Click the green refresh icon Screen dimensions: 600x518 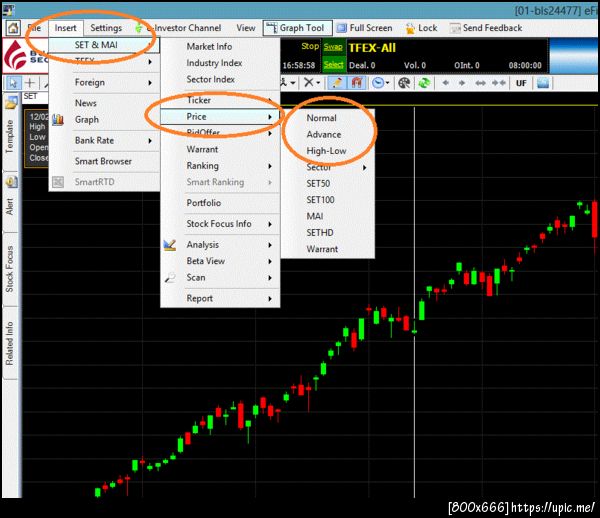424,83
